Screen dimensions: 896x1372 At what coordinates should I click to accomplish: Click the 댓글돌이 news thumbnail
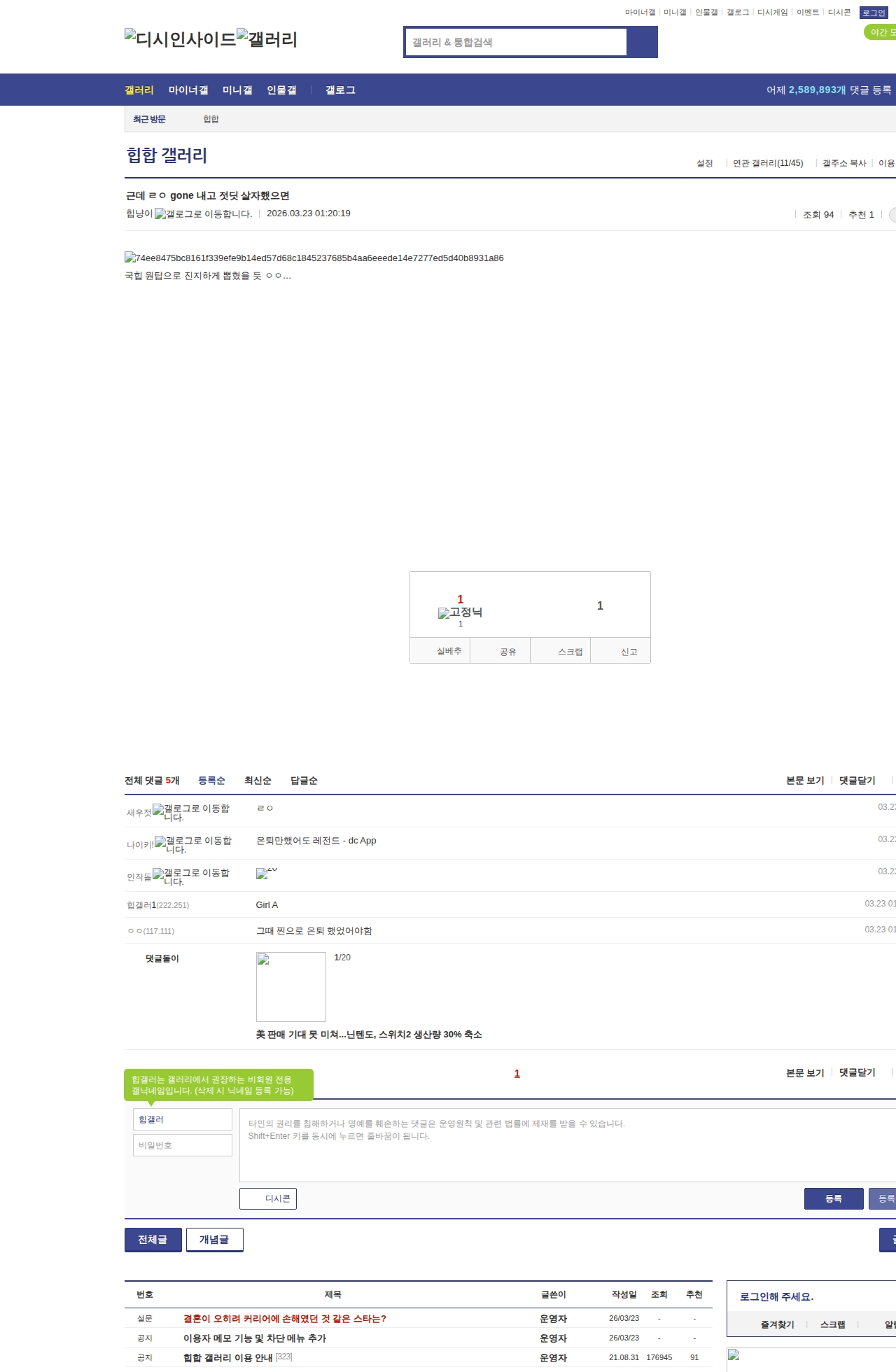pyautogui.click(x=290, y=987)
